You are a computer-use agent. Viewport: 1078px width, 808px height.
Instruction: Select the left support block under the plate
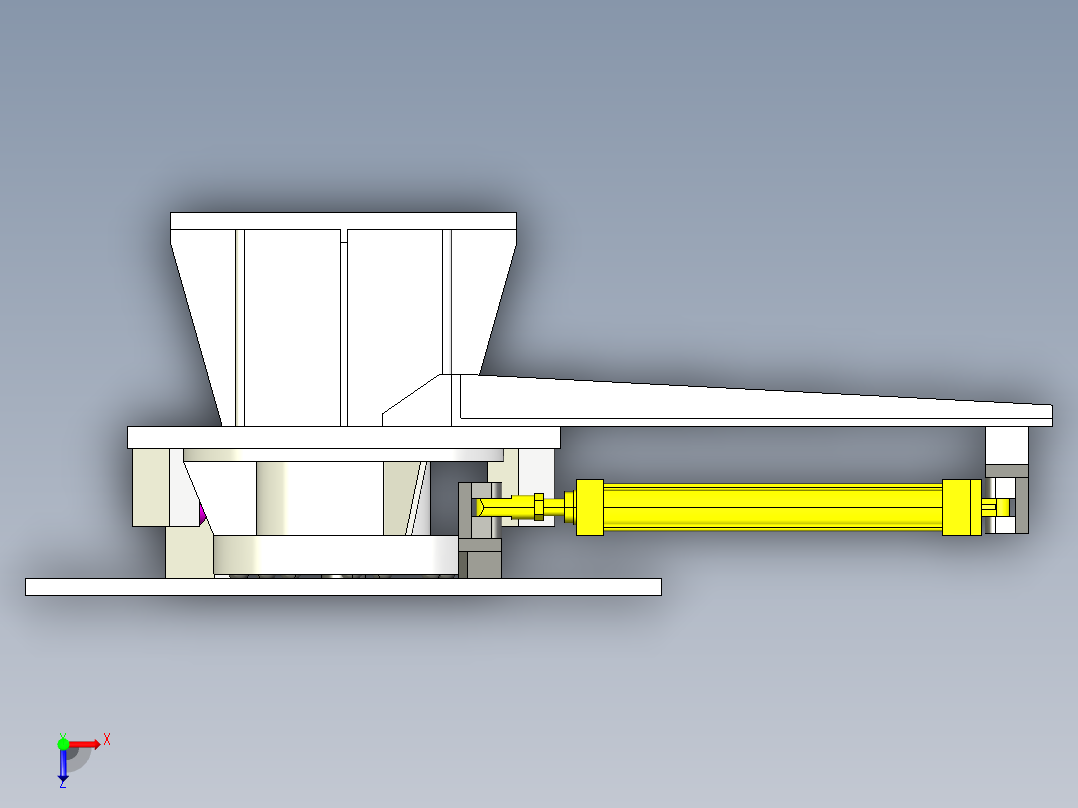point(151,488)
